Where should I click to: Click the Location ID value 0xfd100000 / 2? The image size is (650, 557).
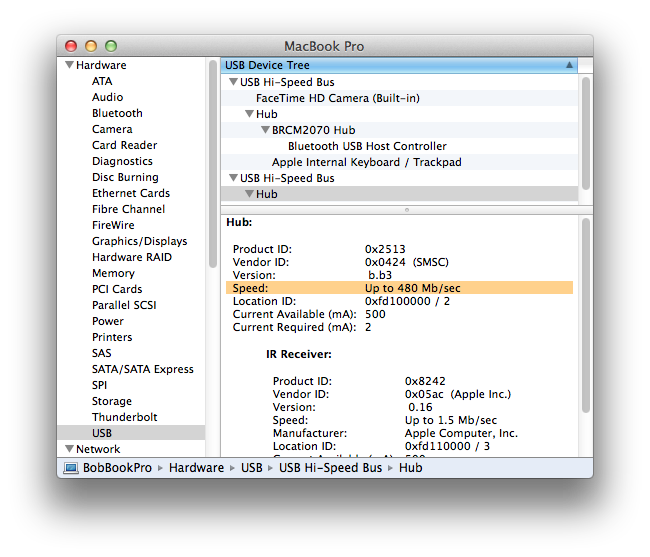point(407,301)
